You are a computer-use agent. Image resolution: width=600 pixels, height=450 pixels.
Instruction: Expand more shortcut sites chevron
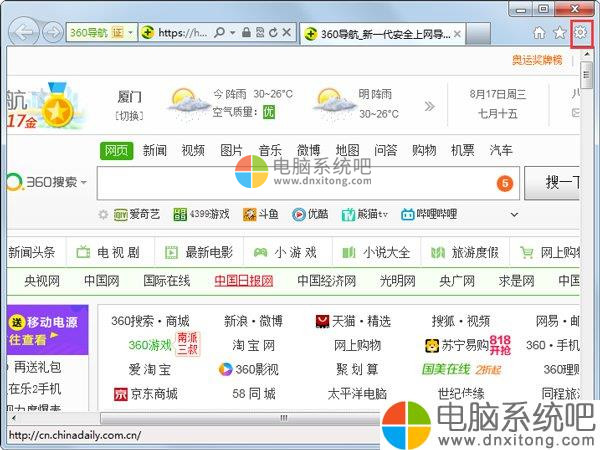(514, 214)
